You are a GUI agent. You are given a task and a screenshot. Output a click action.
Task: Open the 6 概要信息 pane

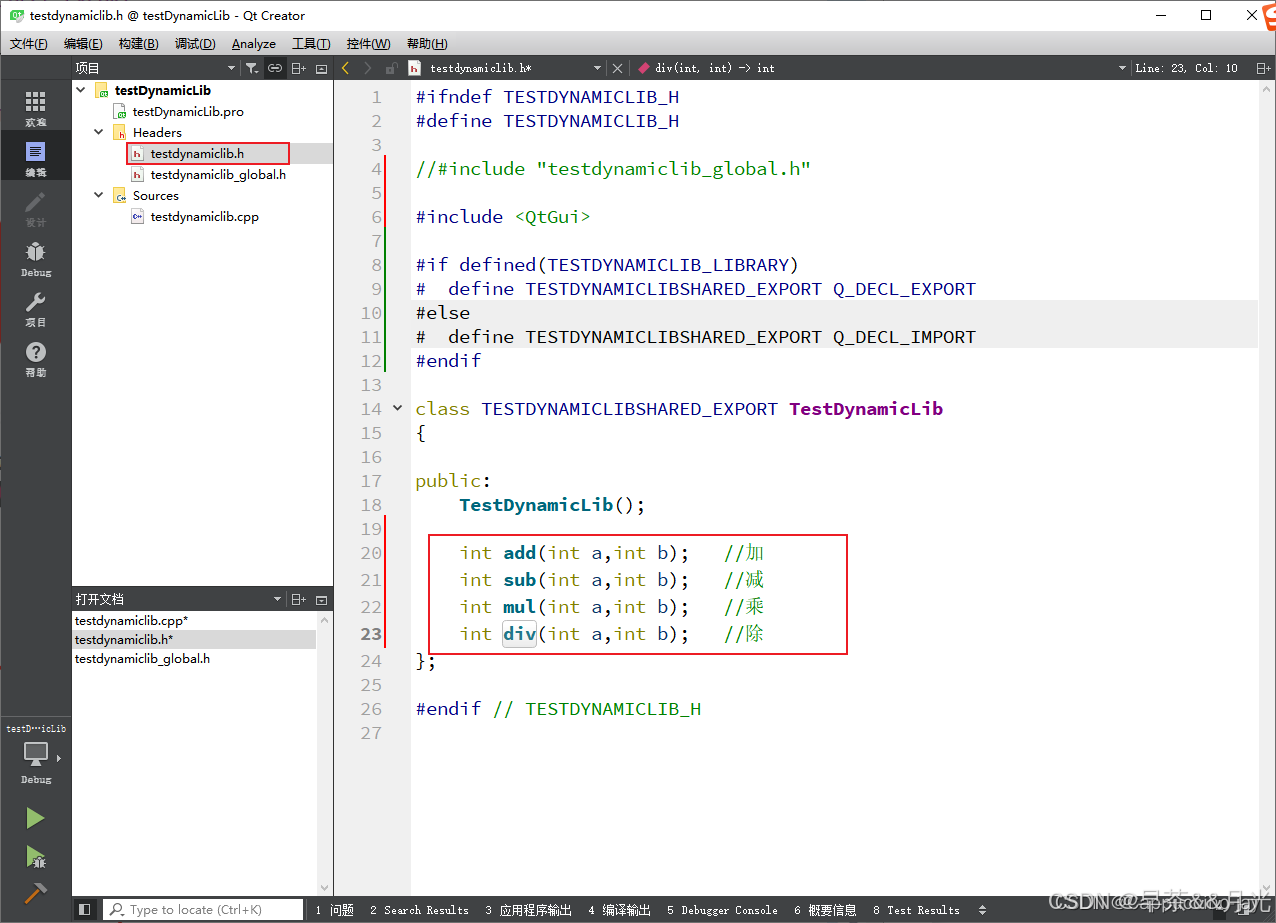coord(826,910)
